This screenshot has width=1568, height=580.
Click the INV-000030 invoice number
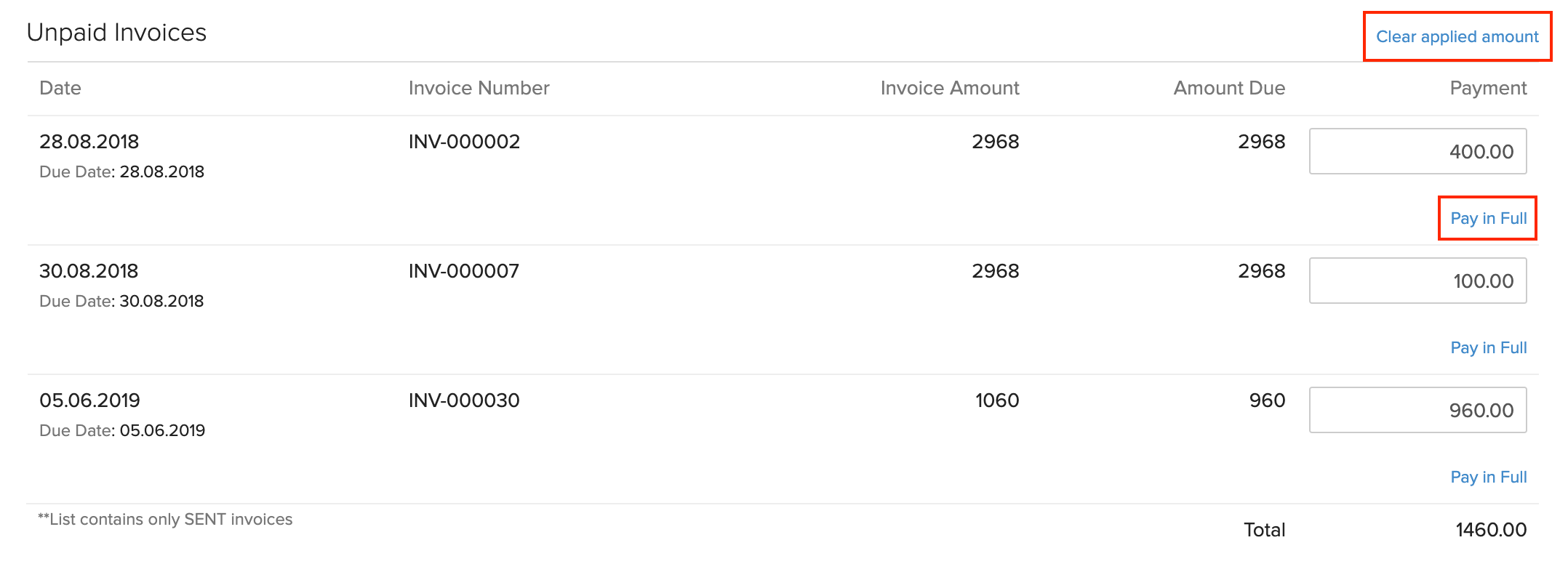464,400
